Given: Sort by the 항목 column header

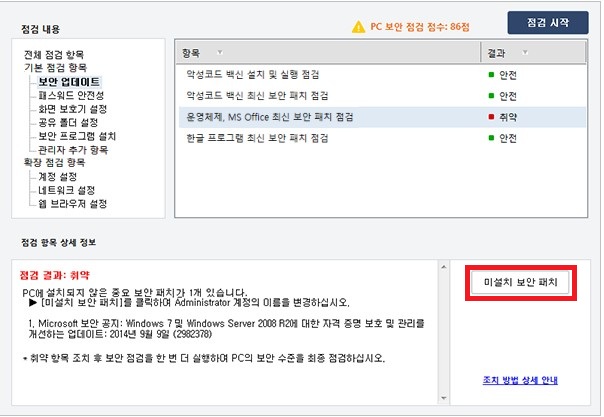Looking at the screenshot, I should point(328,52).
